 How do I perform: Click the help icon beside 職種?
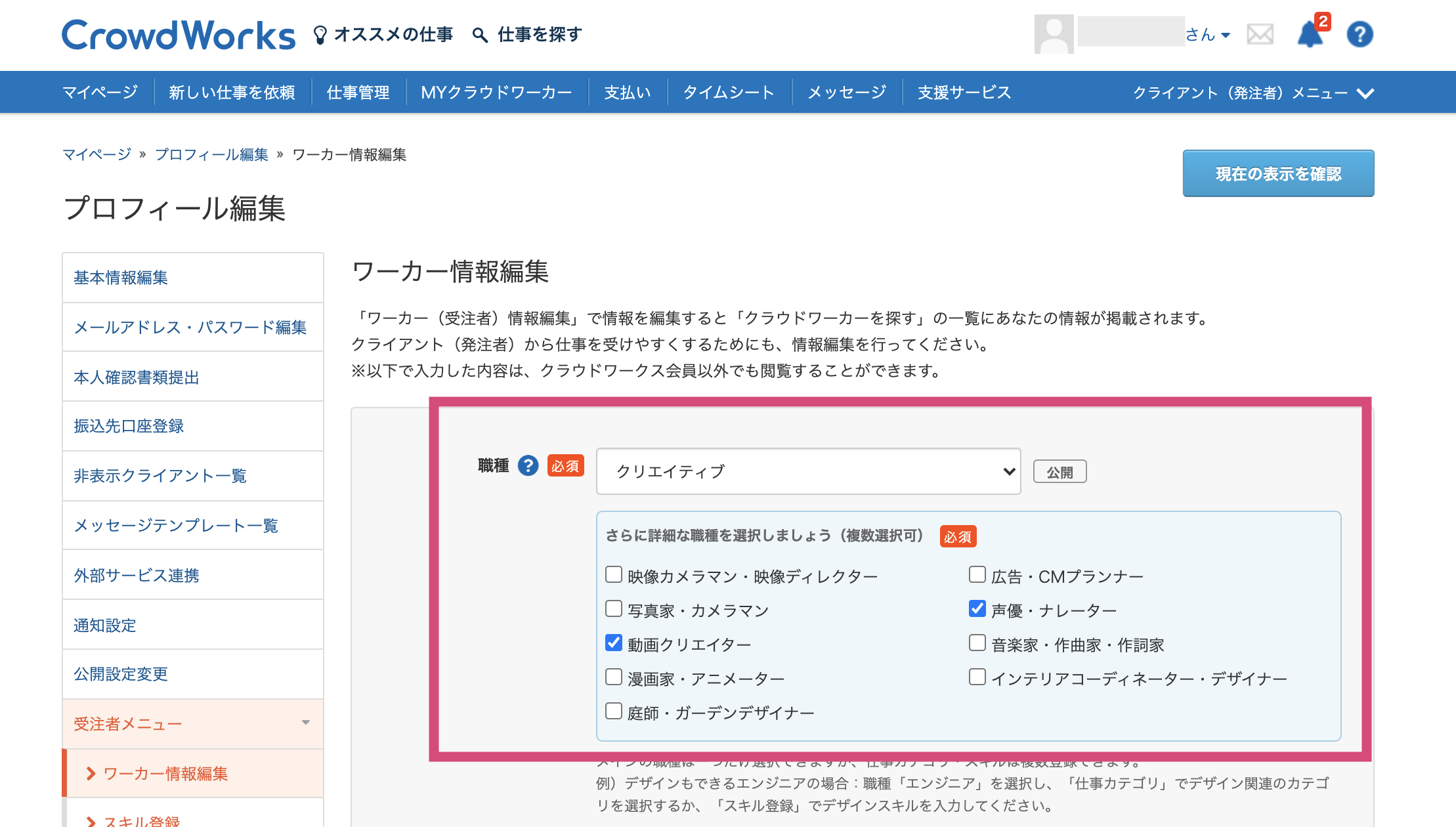click(x=528, y=466)
